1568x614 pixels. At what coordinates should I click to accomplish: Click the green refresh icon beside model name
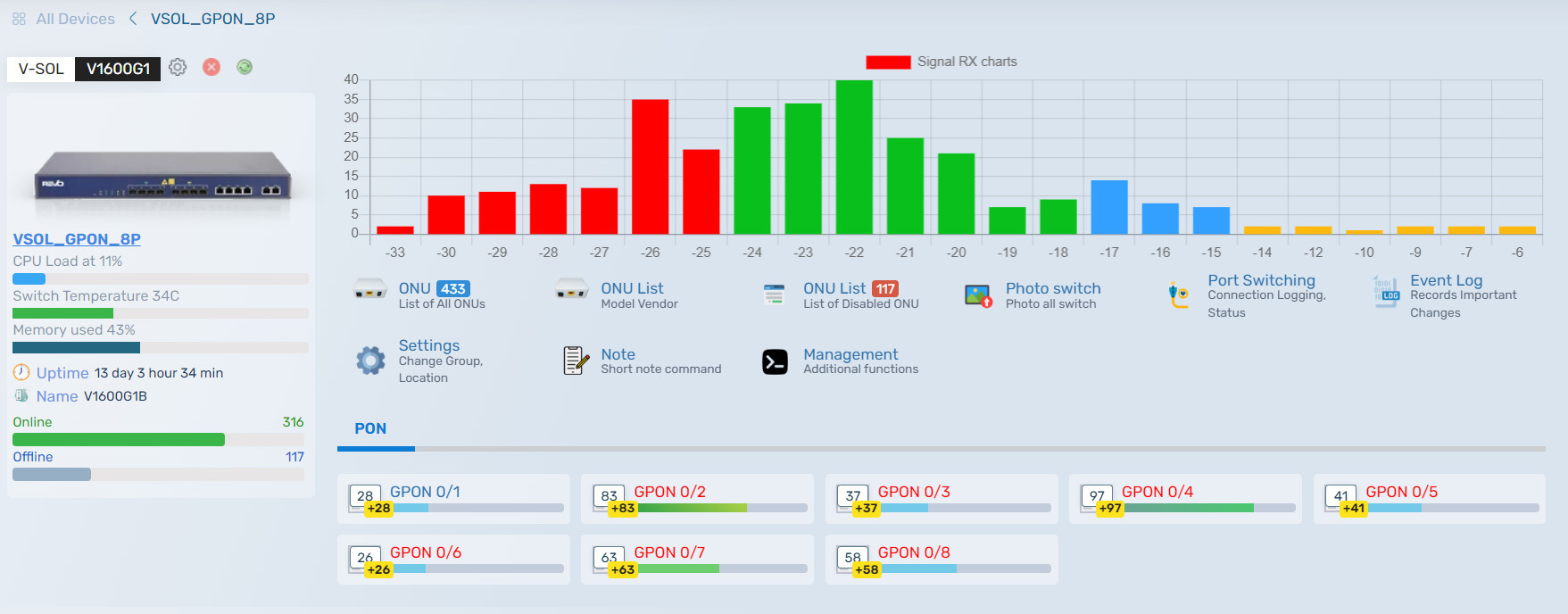coord(245,67)
